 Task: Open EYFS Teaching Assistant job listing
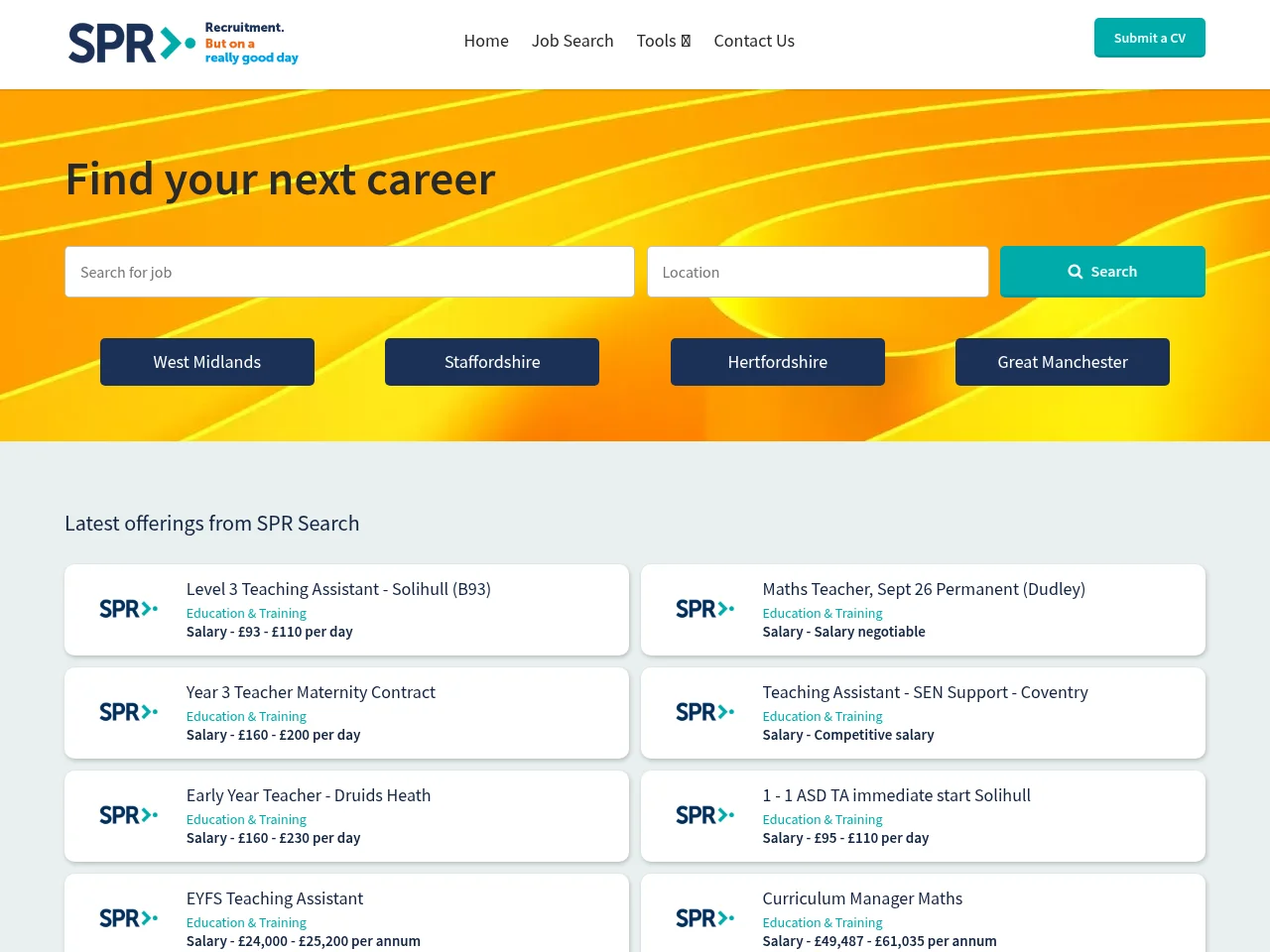pyautogui.click(x=275, y=898)
